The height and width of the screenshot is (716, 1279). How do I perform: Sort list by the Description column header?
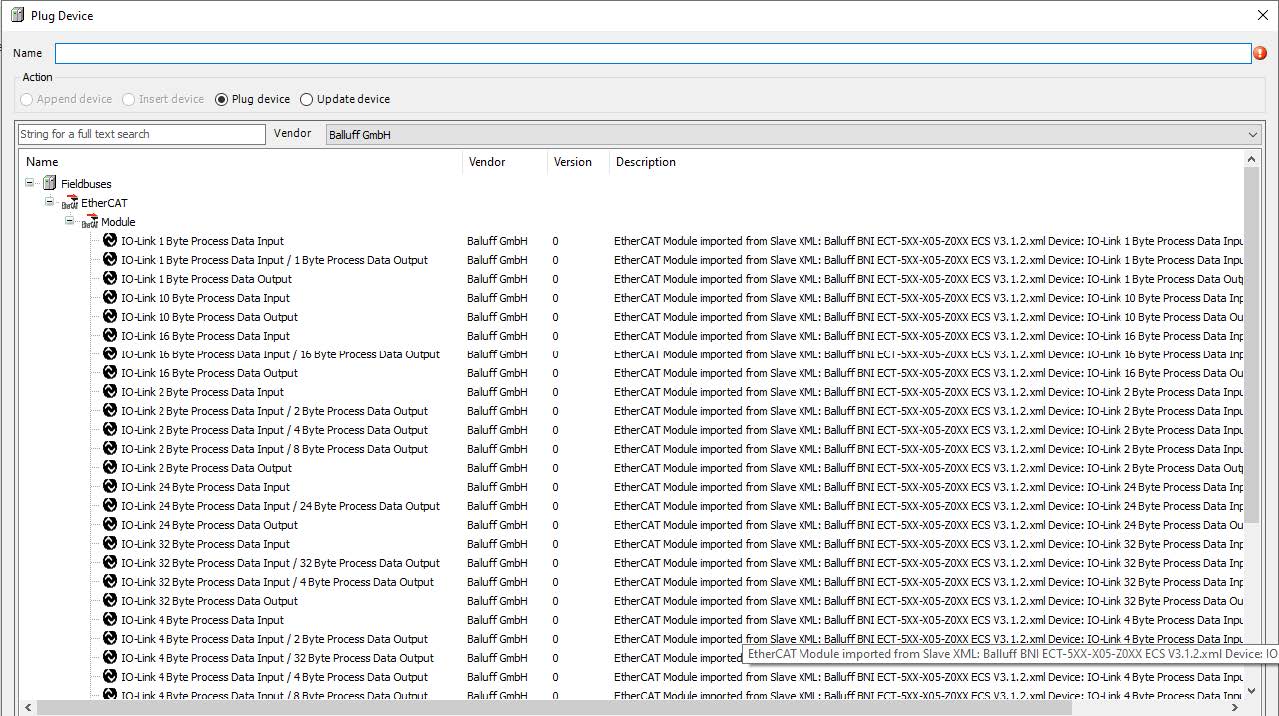(x=646, y=162)
